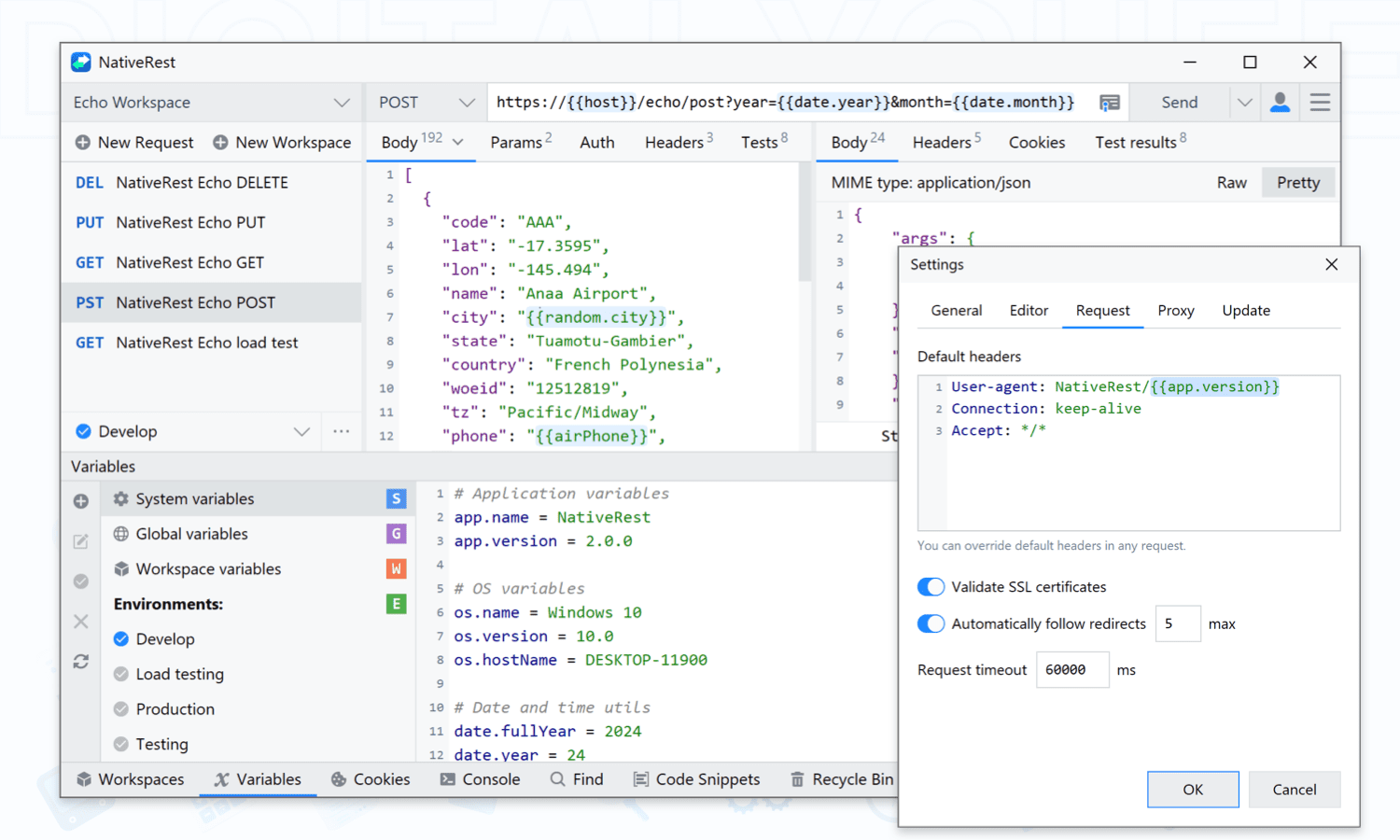Screen dimensions: 1400x840
Task: Click the delete variable X icon
Action: coord(81,622)
